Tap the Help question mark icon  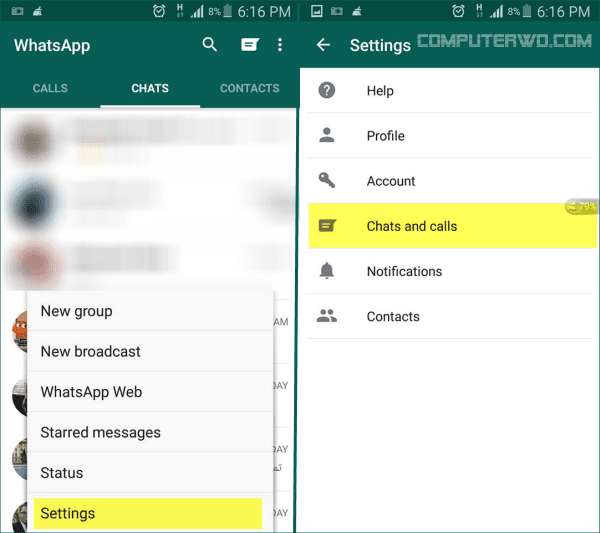pos(327,91)
